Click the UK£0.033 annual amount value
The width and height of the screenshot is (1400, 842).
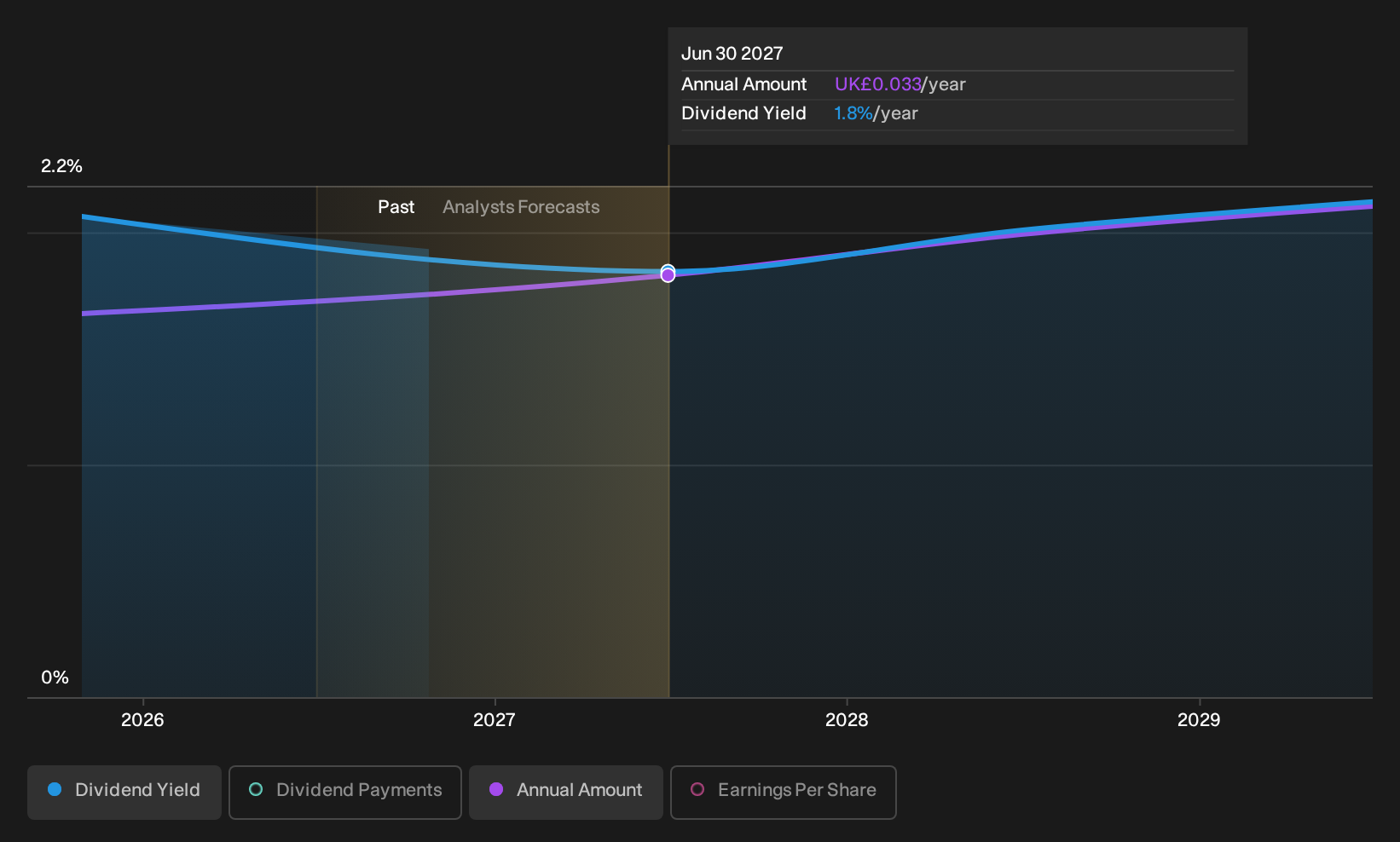tap(877, 84)
